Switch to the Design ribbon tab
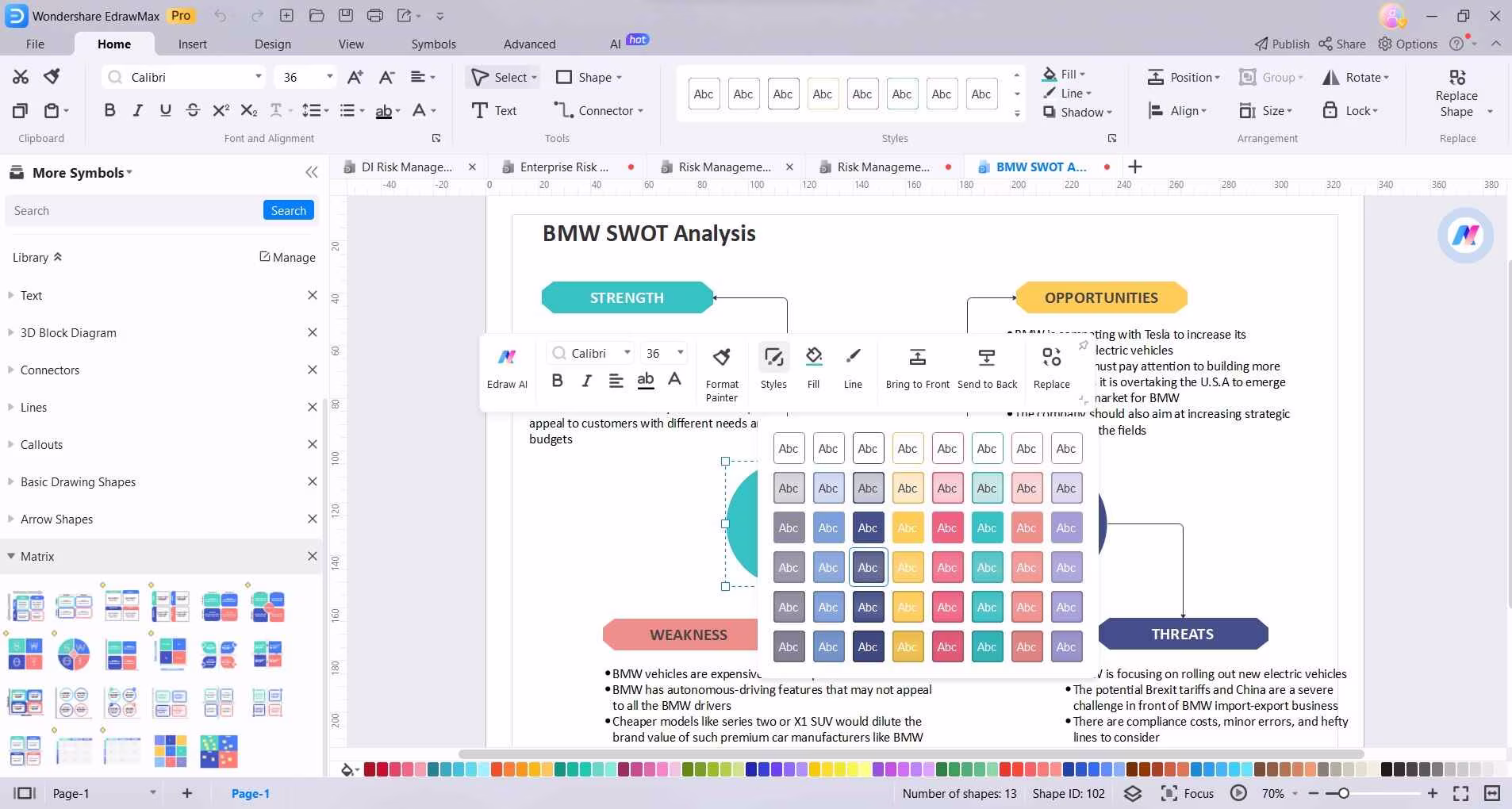Screen dimensions: 1512x809 pyautogui.click(x=273, y=44)
